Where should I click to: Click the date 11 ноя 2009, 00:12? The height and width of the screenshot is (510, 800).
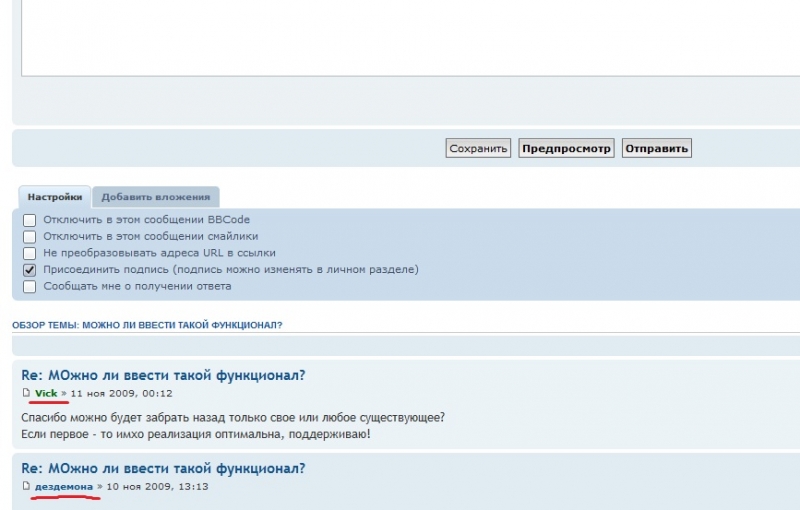pos(121,393)
